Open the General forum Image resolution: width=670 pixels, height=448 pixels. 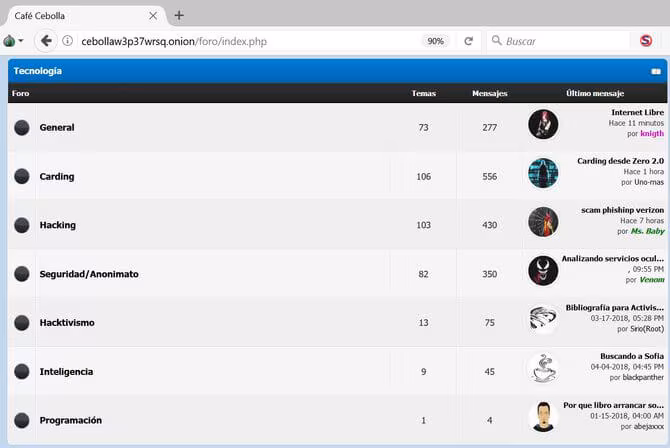tap(57, 127)
